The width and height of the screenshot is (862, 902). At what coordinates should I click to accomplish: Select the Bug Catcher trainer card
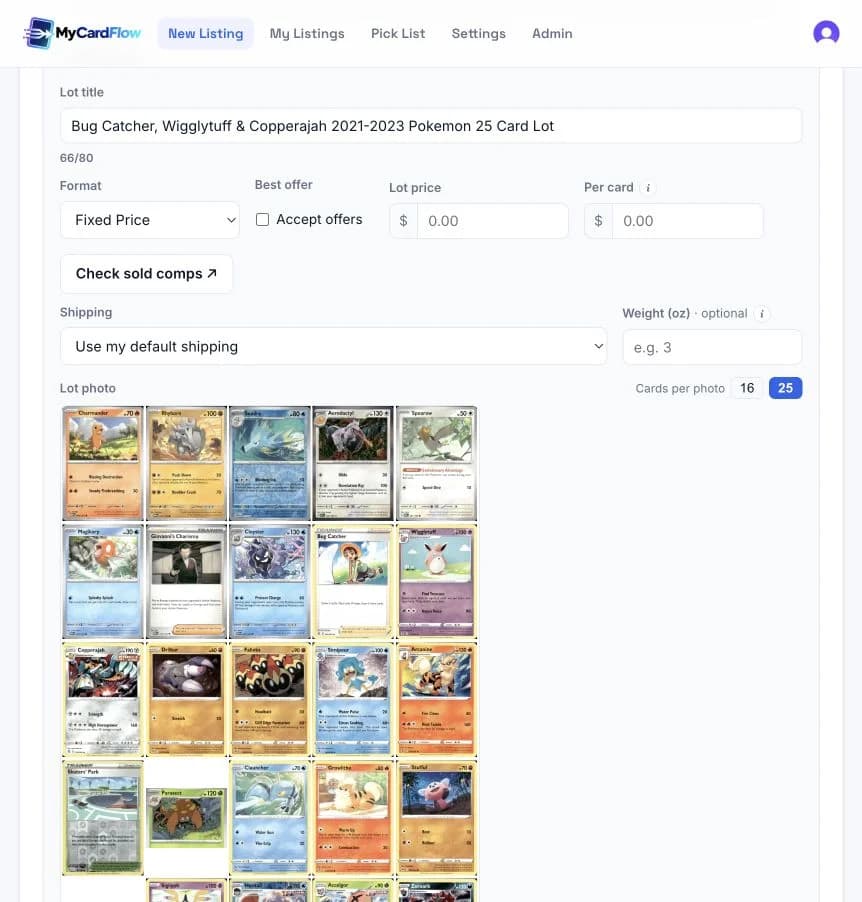coord(353,581)
